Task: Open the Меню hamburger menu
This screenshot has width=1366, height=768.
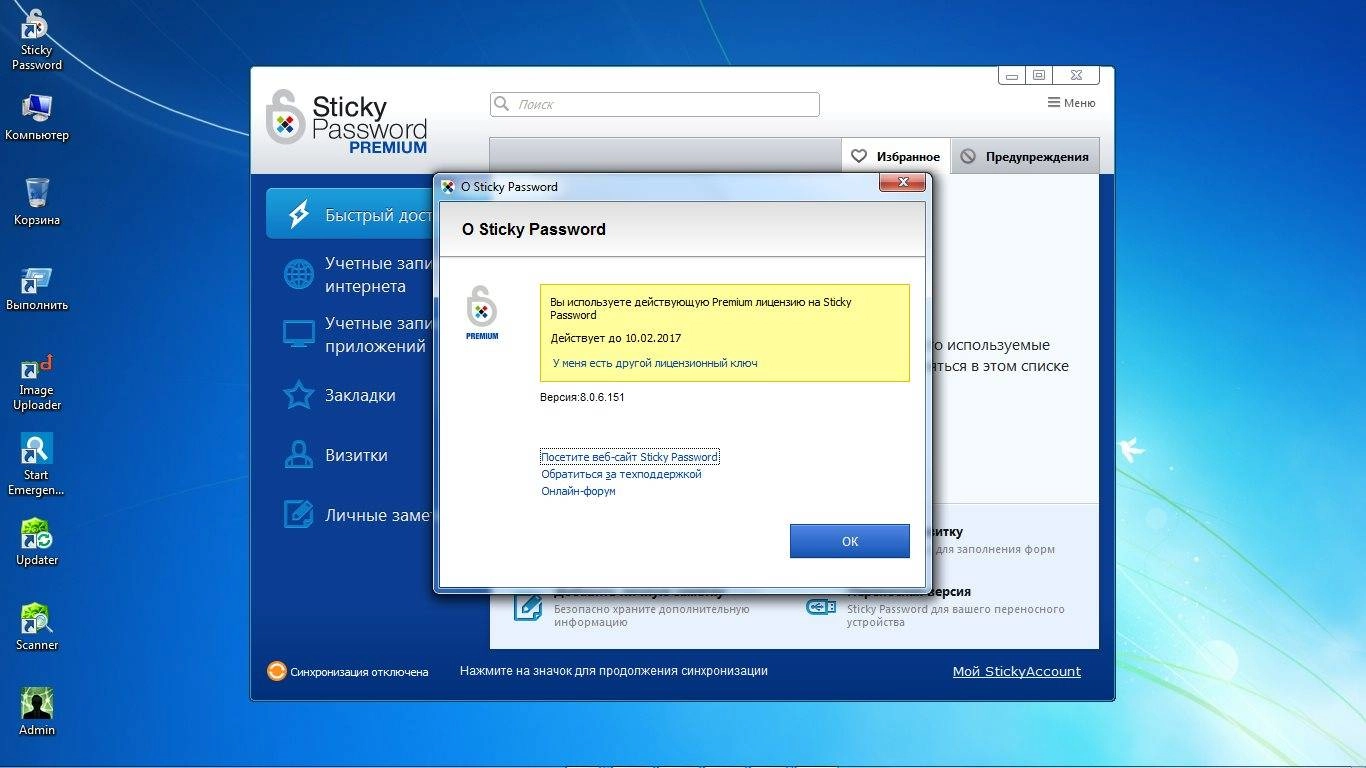Action: [x=1071, y=103]
